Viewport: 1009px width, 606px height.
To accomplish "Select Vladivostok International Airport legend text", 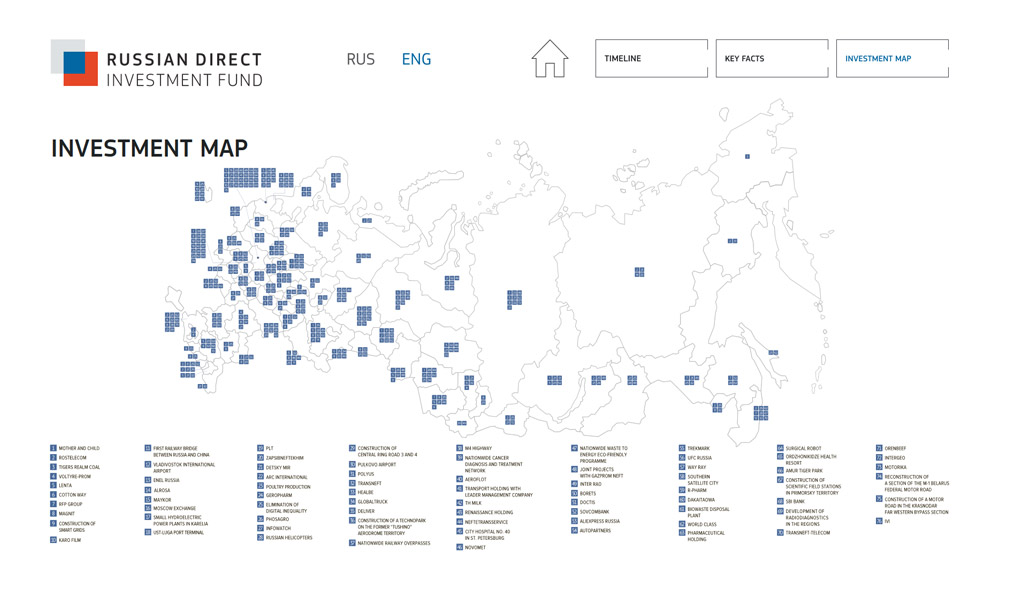I will [x=184, y=467].
